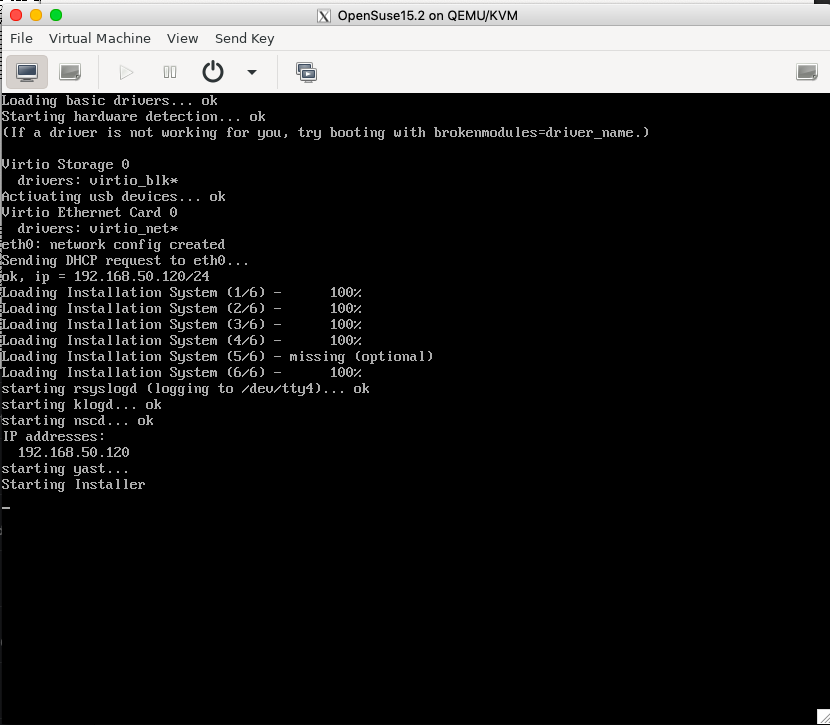Open the Virtual Machine menu
830x725 pixels.
pos(100,39)
